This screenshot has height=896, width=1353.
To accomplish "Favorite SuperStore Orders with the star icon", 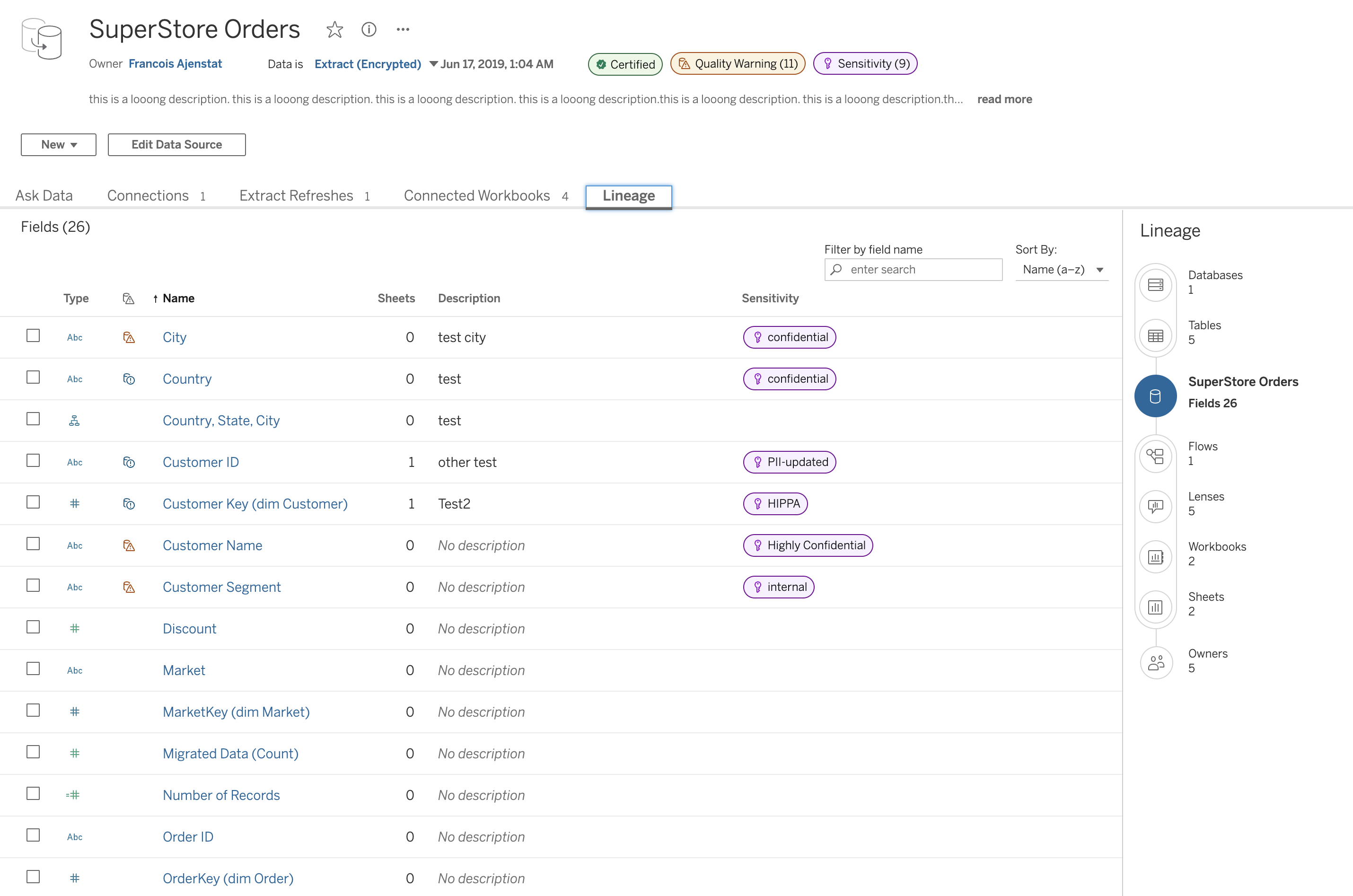I will click(x=335, y=29).
